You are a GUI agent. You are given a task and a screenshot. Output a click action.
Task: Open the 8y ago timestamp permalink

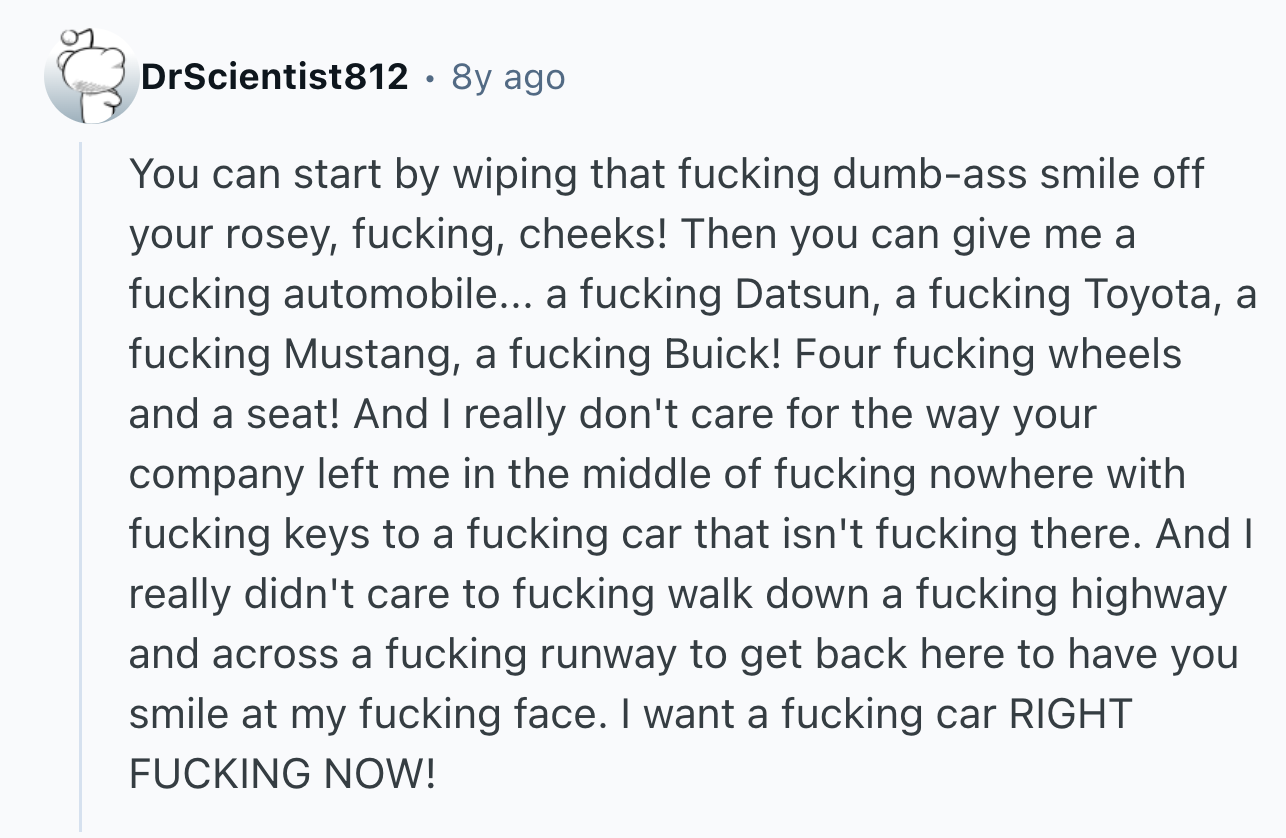pos(508,77)
